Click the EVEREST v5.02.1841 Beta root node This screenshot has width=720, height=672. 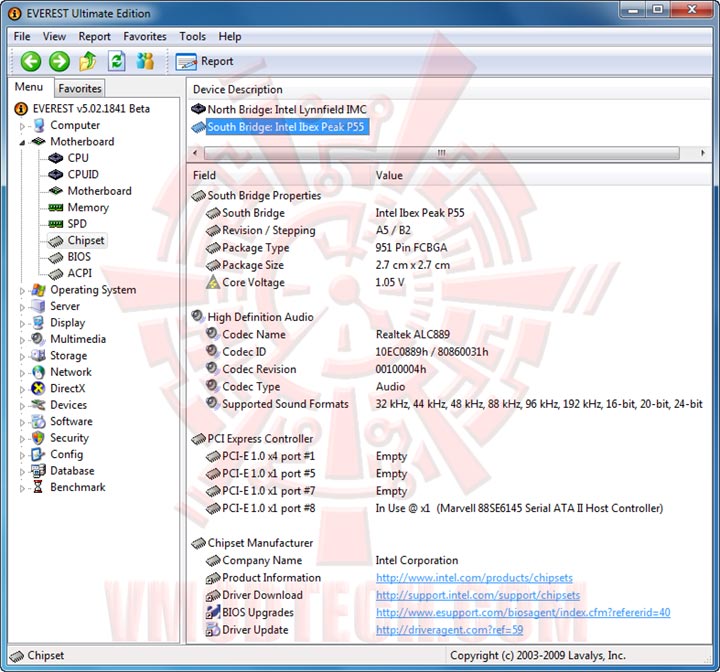coord(91,109)
